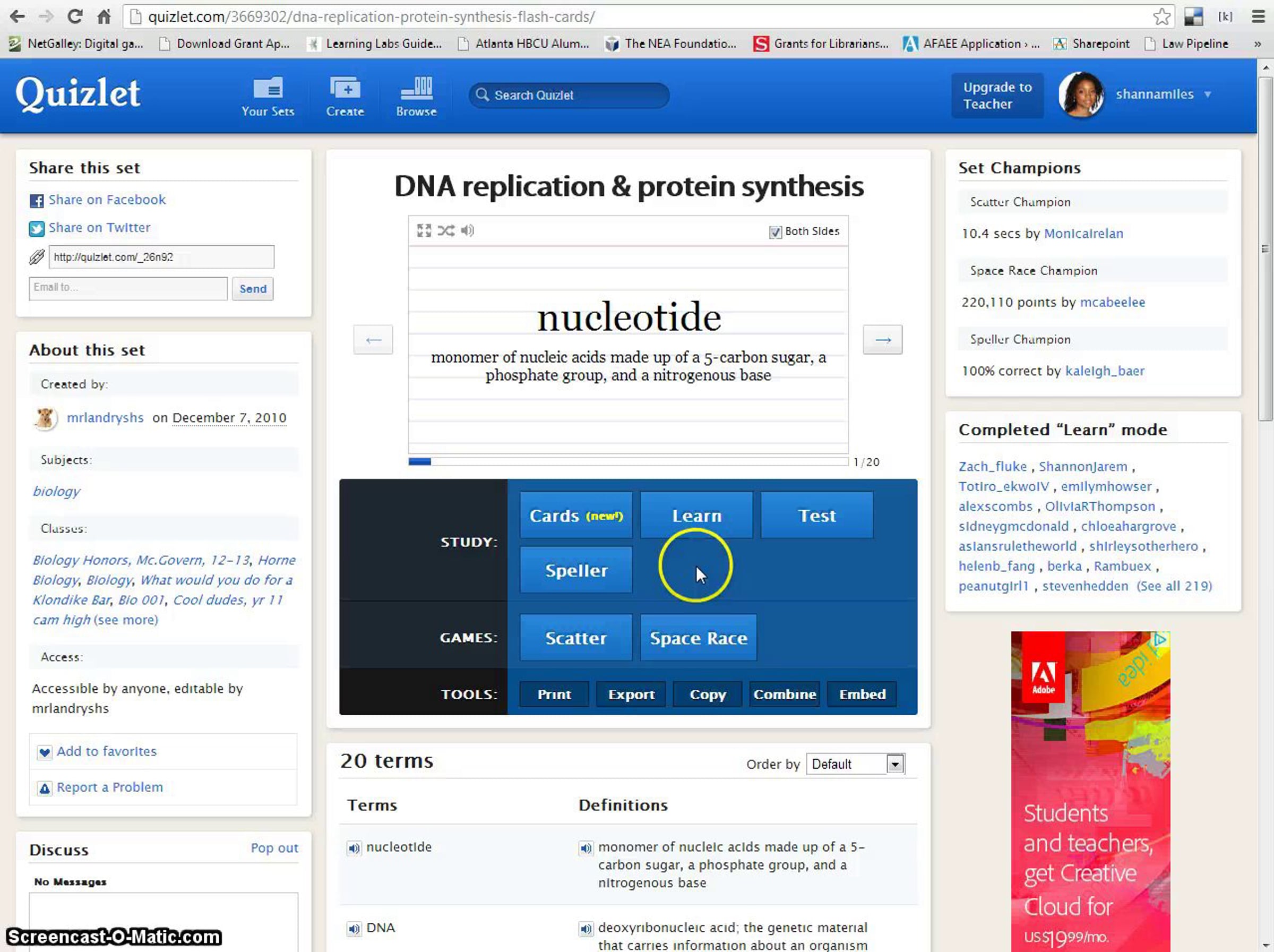Click the Twitter share icon
The image size is (1274, 952).
point(36,229)
